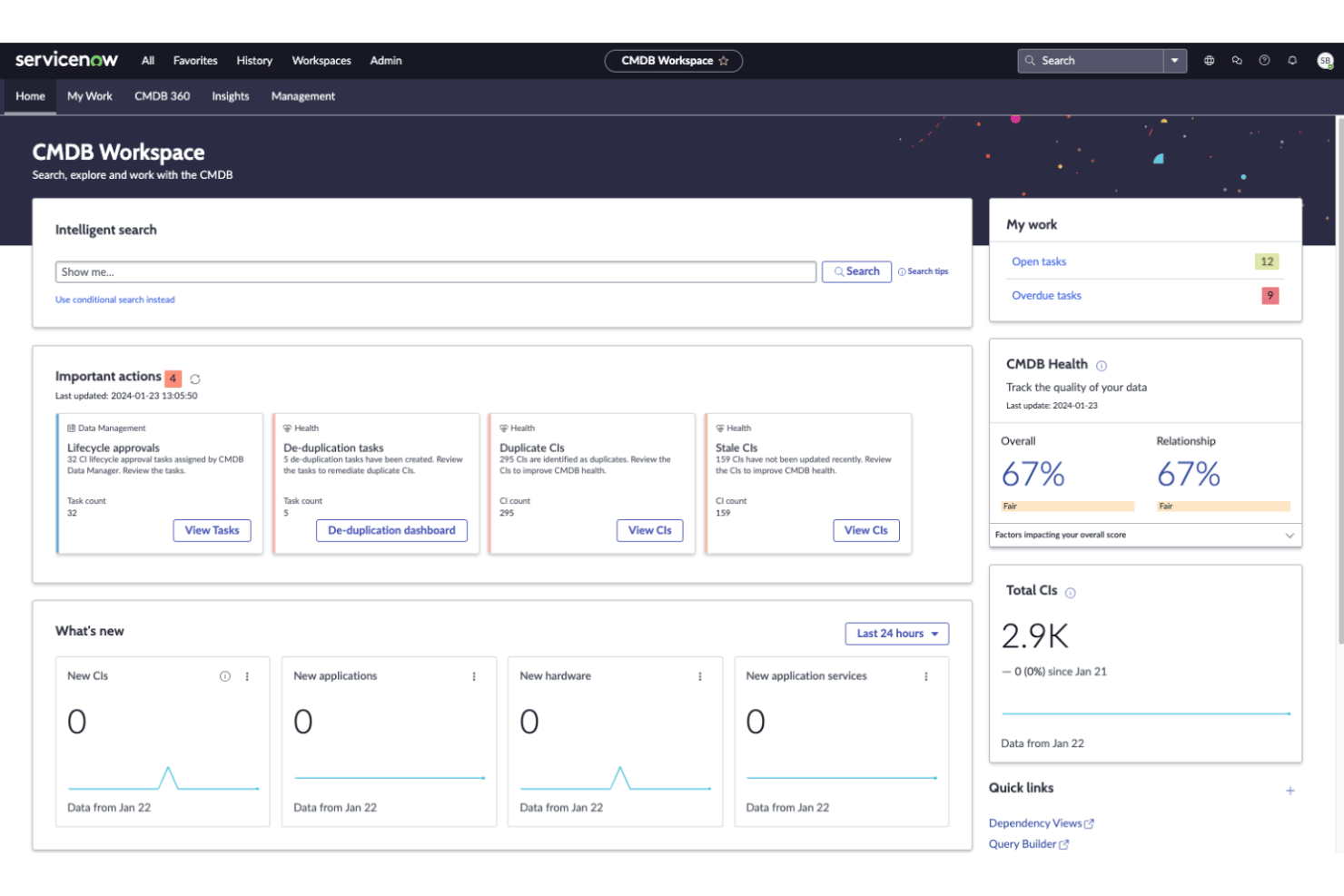Switch to the My Work tab
1344x896 pixels.
coord(90,96)
